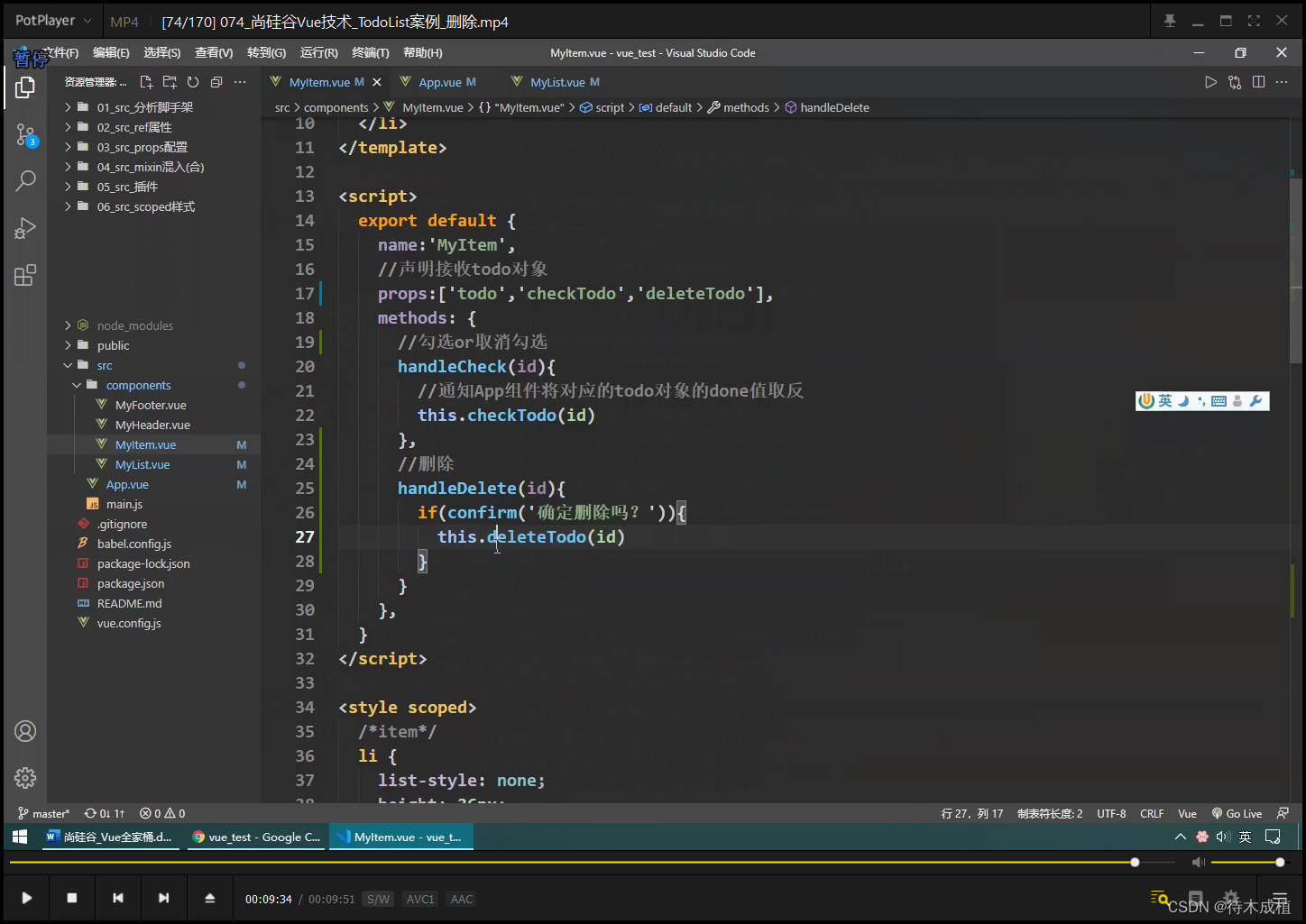Start Go Live server
Viewport: 1306px width, 924px height.
tap(1237, 813)
